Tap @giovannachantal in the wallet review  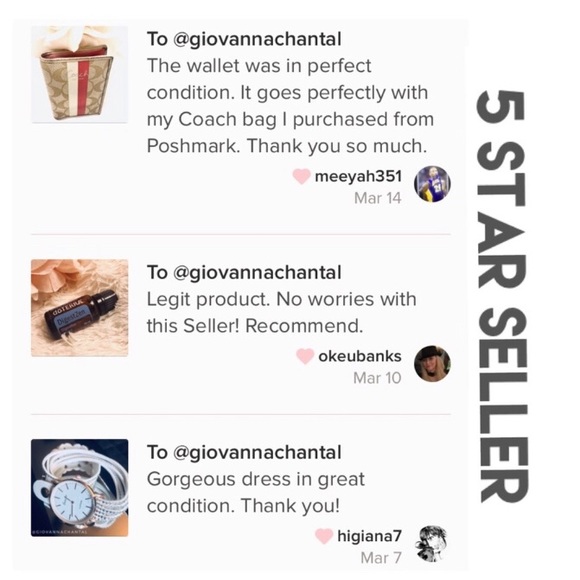coord(257,39)
